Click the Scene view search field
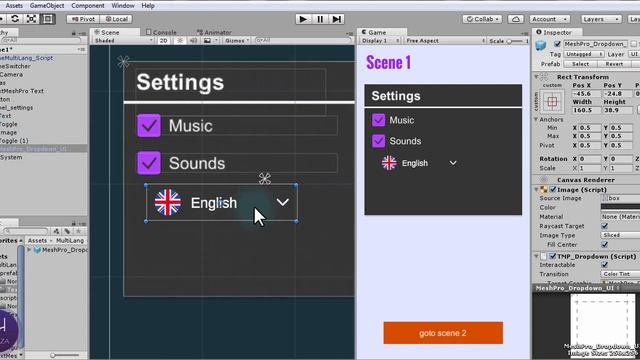Screen dimensions: 640x360 pyautogui.click(x=302, y=40)
